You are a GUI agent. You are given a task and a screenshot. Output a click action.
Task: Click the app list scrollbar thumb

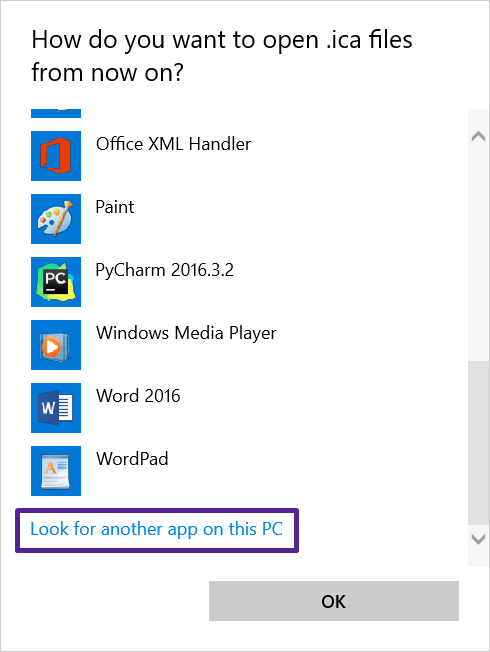[x=478, y=443]
